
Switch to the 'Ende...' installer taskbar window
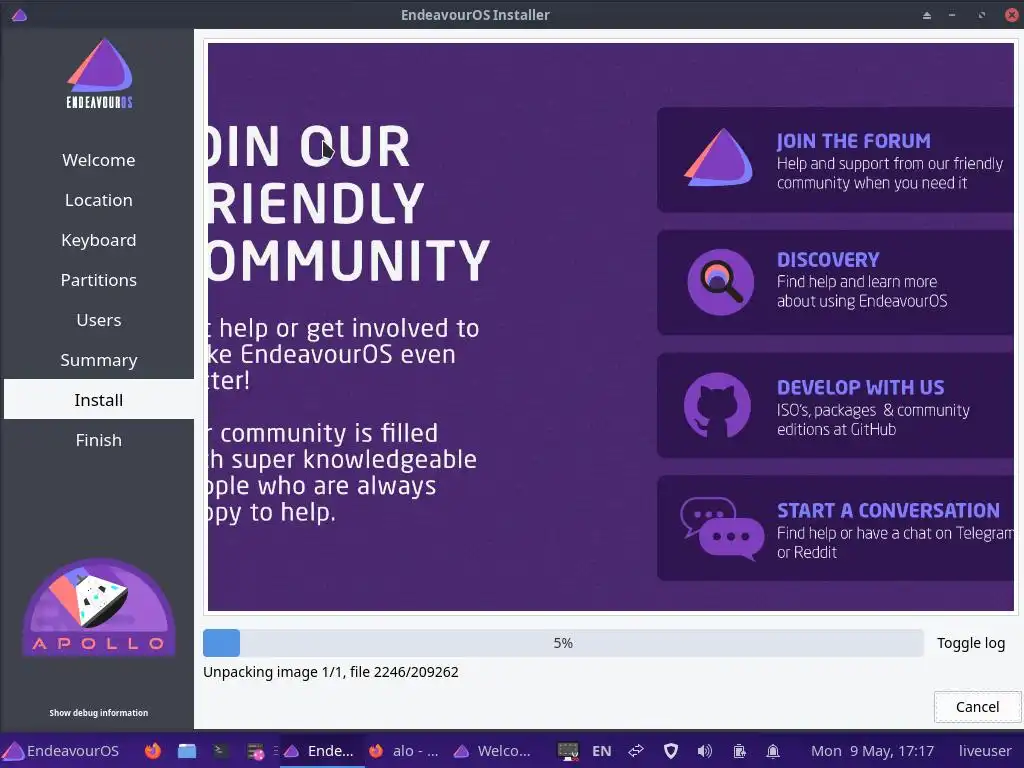click(321, 751)
